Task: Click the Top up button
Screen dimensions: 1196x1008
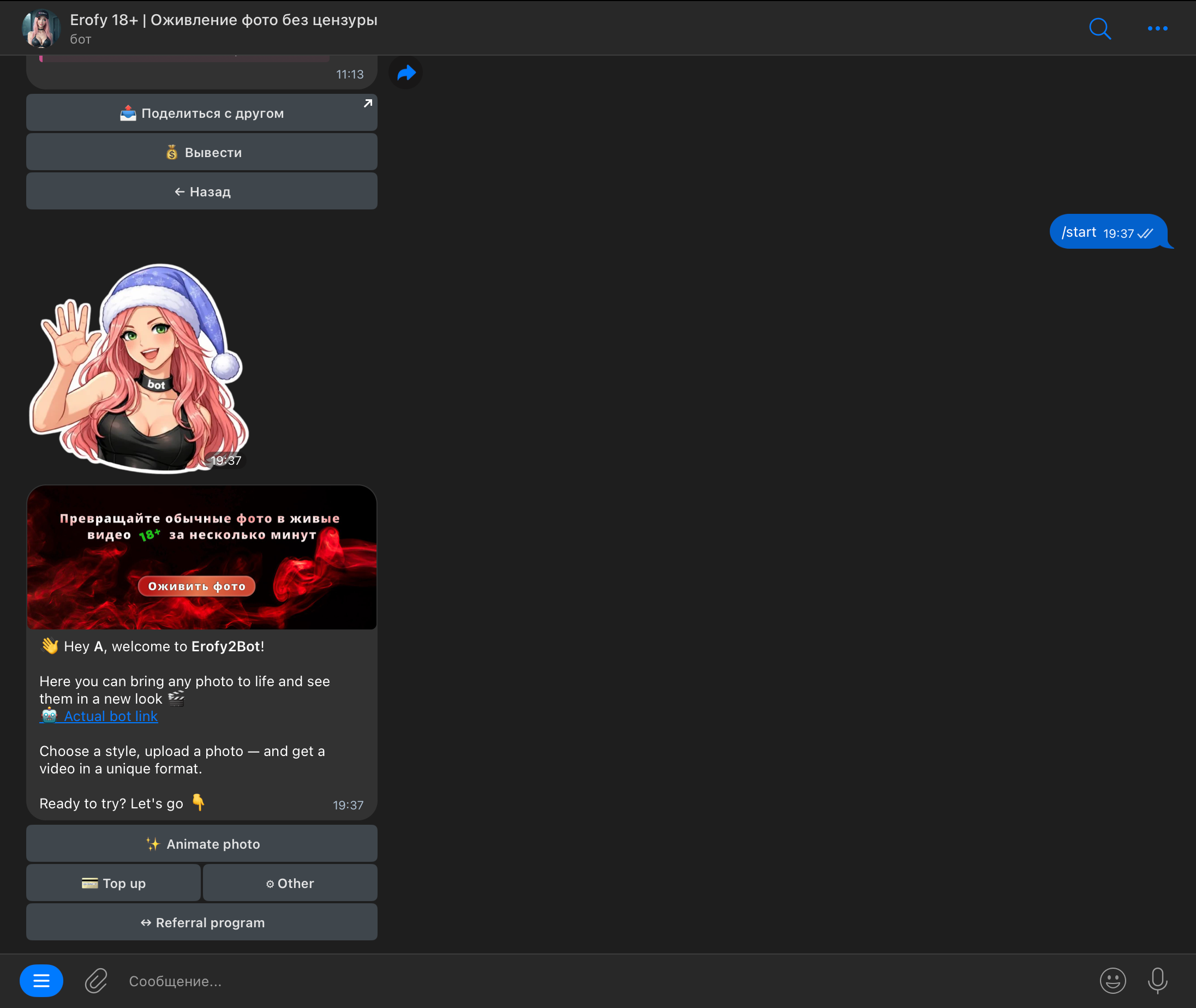Action: (113, 883)
